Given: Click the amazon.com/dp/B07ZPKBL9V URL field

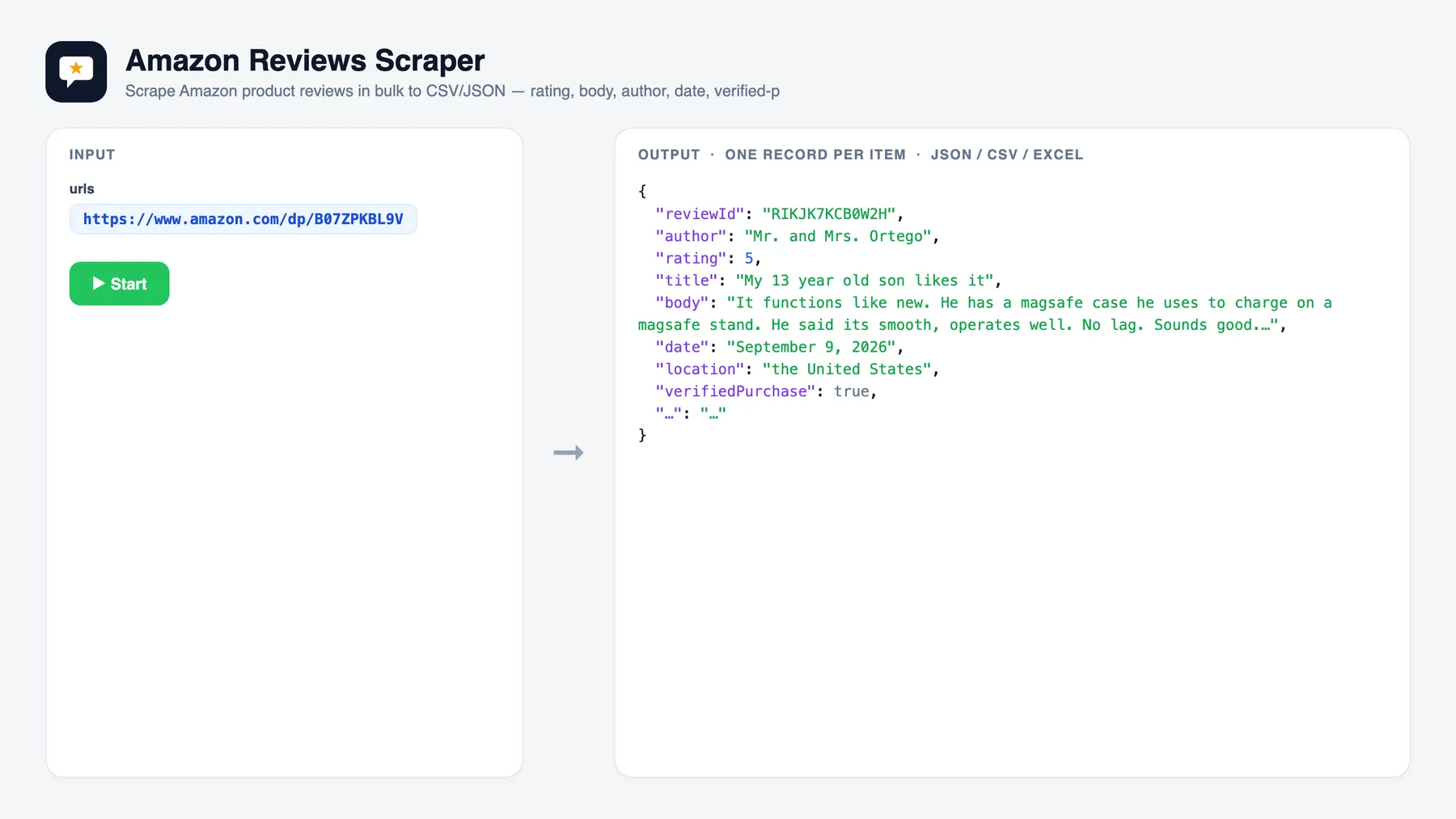Looking at the screenshot, I should (x=243, y=219).
